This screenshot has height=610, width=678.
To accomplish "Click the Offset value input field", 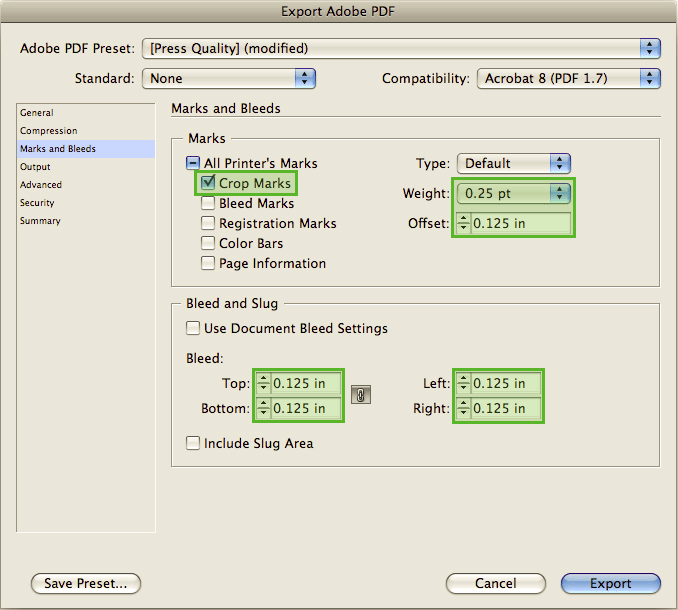I will coord(520,223).
